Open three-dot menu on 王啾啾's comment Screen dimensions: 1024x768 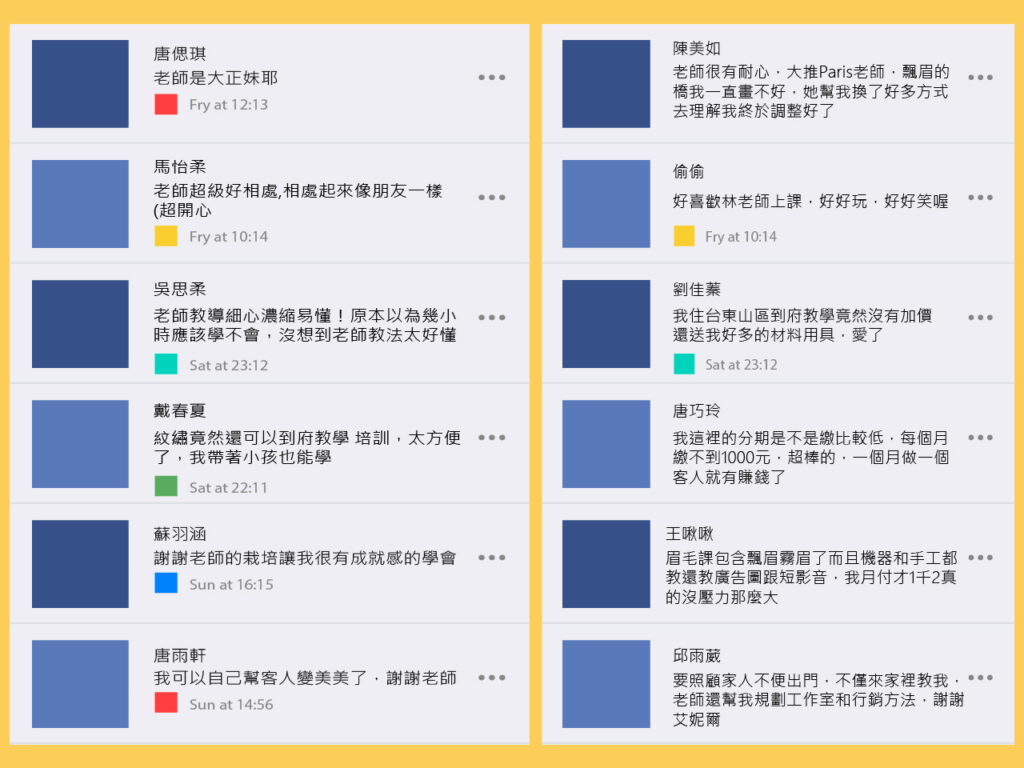[980, 558]
